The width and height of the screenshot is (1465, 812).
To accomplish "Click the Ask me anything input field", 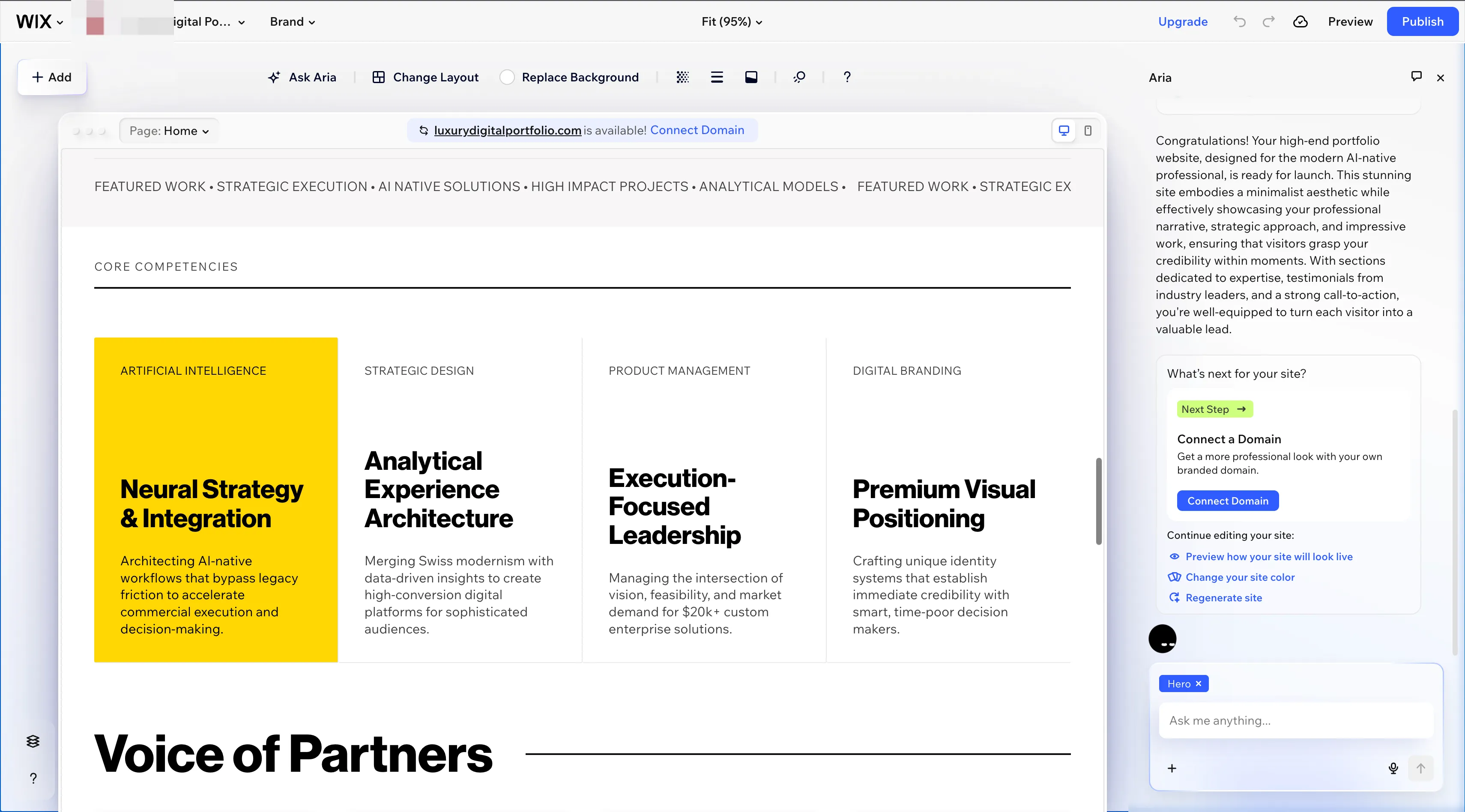I will [x=1295, y=720].
